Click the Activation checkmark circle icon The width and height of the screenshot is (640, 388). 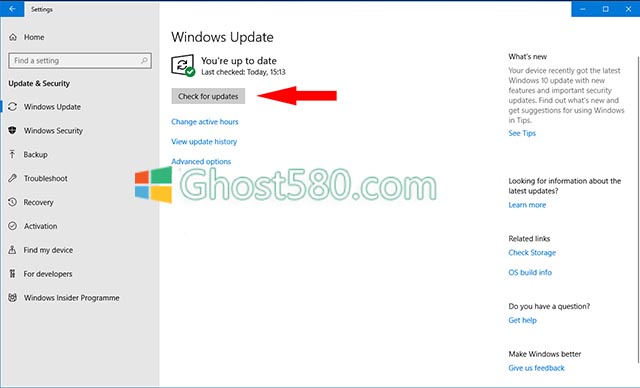(x=13, y=226)
